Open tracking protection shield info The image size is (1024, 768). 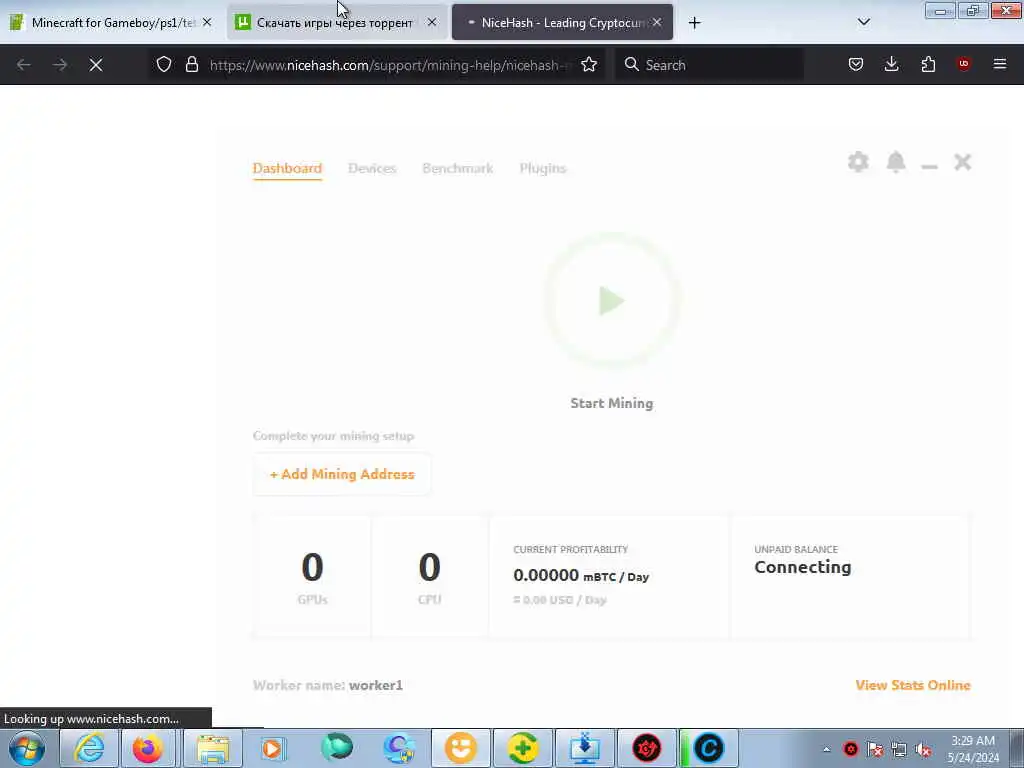pyautogui.click(x=164, y=64)
